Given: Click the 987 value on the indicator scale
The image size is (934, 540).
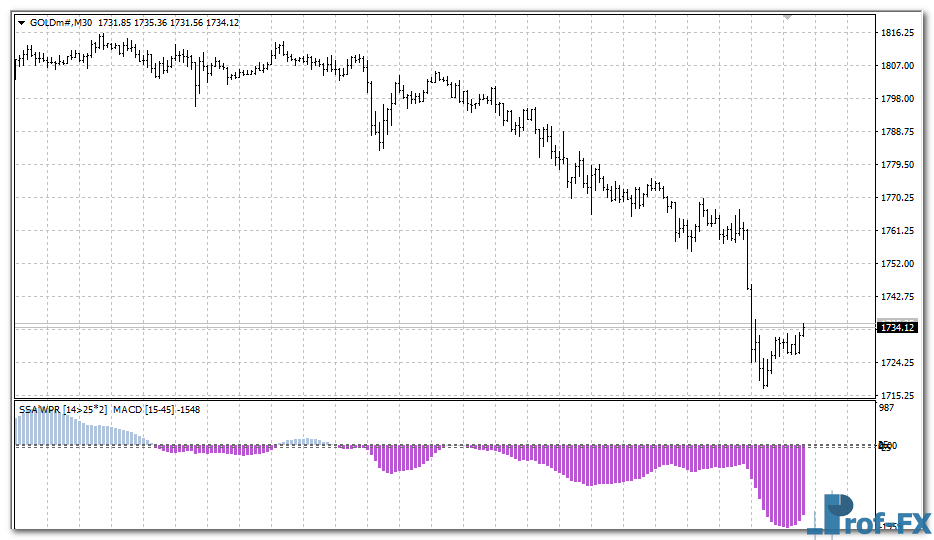Looking at the screenshot, I should coord(888,410).
